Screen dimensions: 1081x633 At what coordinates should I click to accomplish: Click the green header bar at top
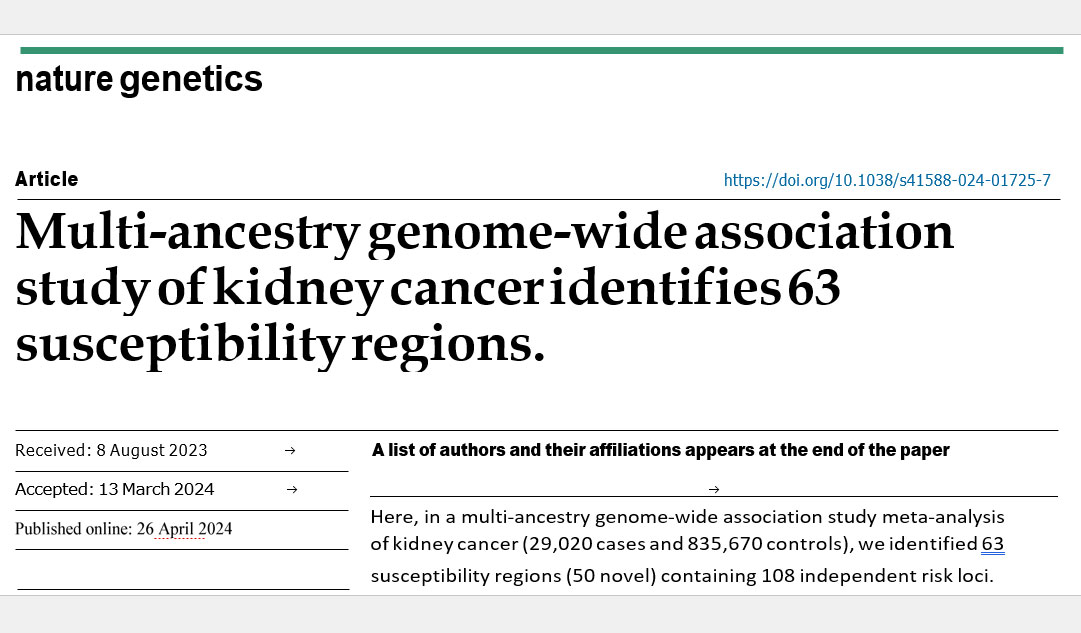click(x=542, y=50)
